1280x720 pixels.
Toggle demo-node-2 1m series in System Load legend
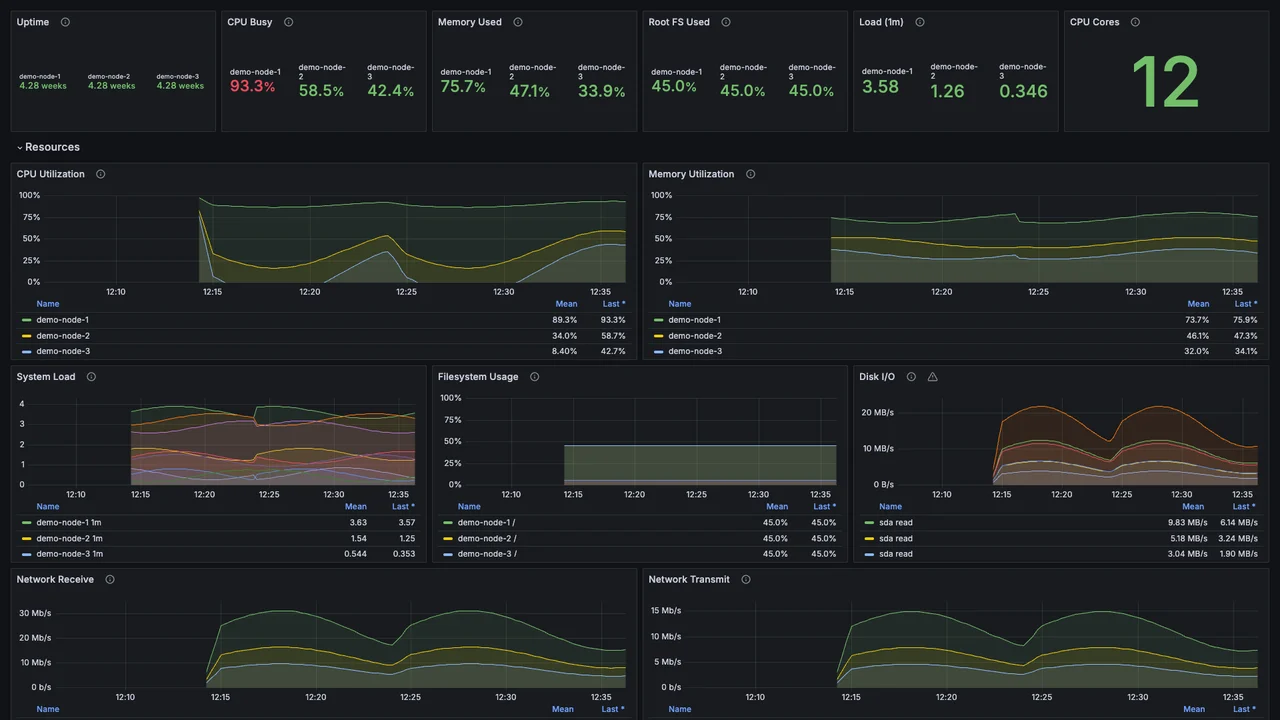[69, 538]
